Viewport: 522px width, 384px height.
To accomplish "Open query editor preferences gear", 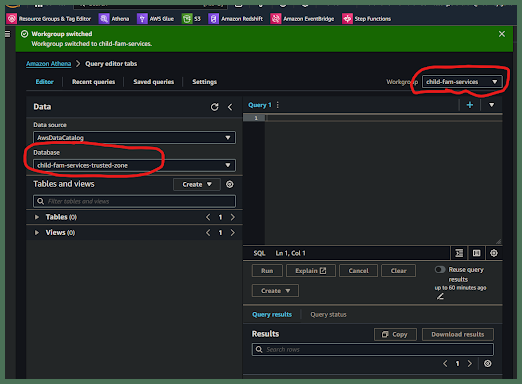I will pos(494,253).
